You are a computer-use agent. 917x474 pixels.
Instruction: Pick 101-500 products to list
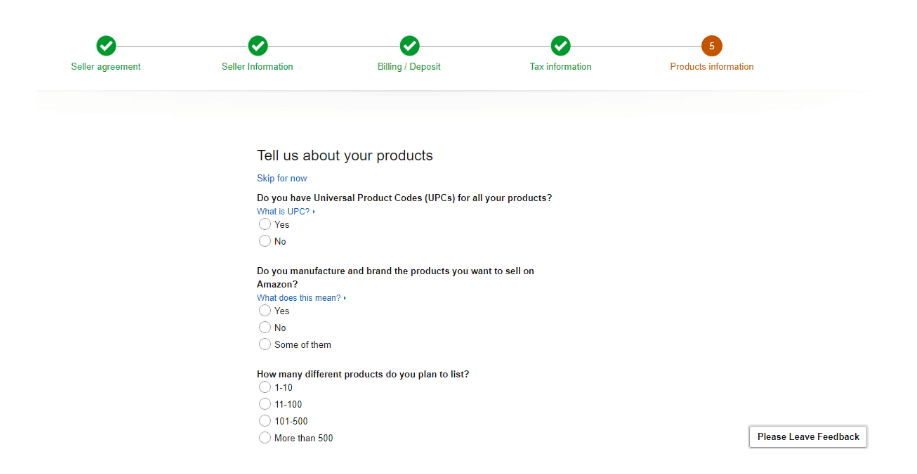click(265, 421)
